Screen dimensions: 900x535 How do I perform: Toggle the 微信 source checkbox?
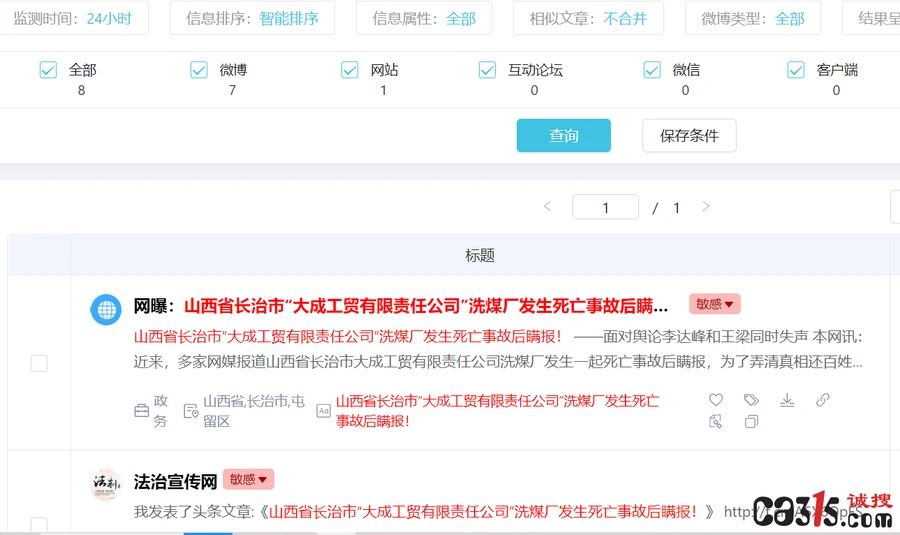(652, 70)
